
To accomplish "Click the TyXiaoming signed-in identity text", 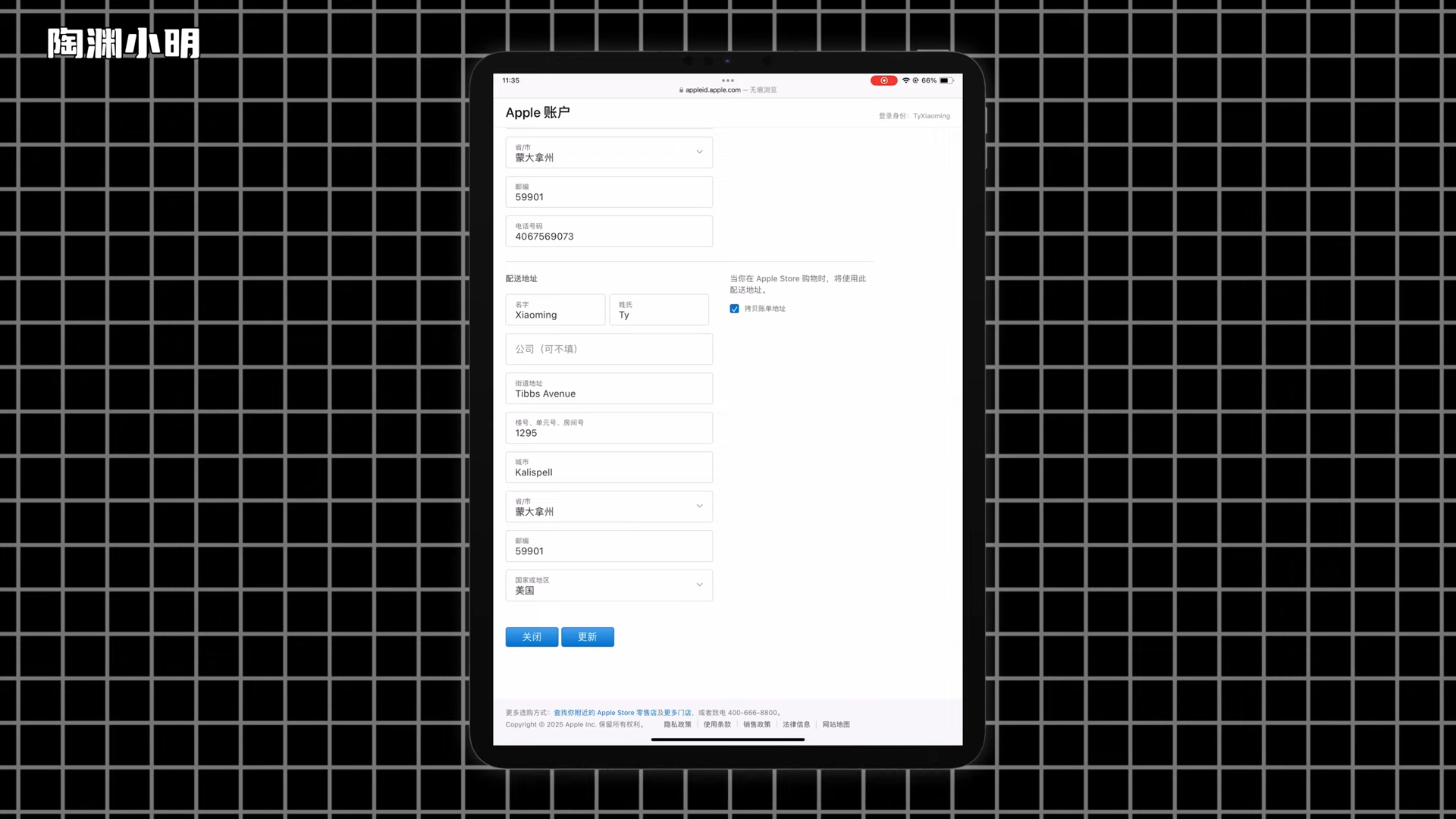I will click(931, 116).
